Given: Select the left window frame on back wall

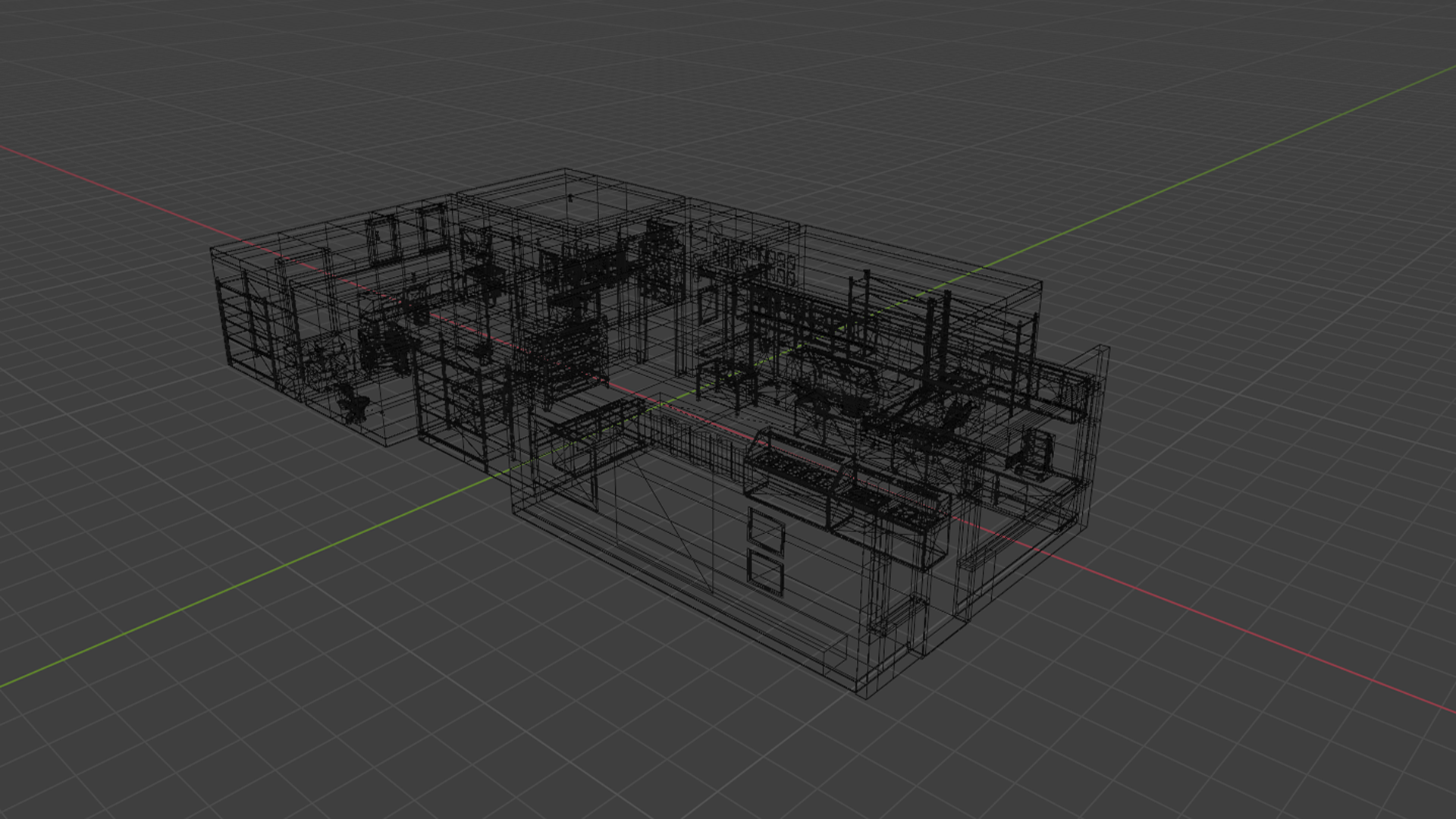Looking at the screenshot, I should click(x=382, y=240).
